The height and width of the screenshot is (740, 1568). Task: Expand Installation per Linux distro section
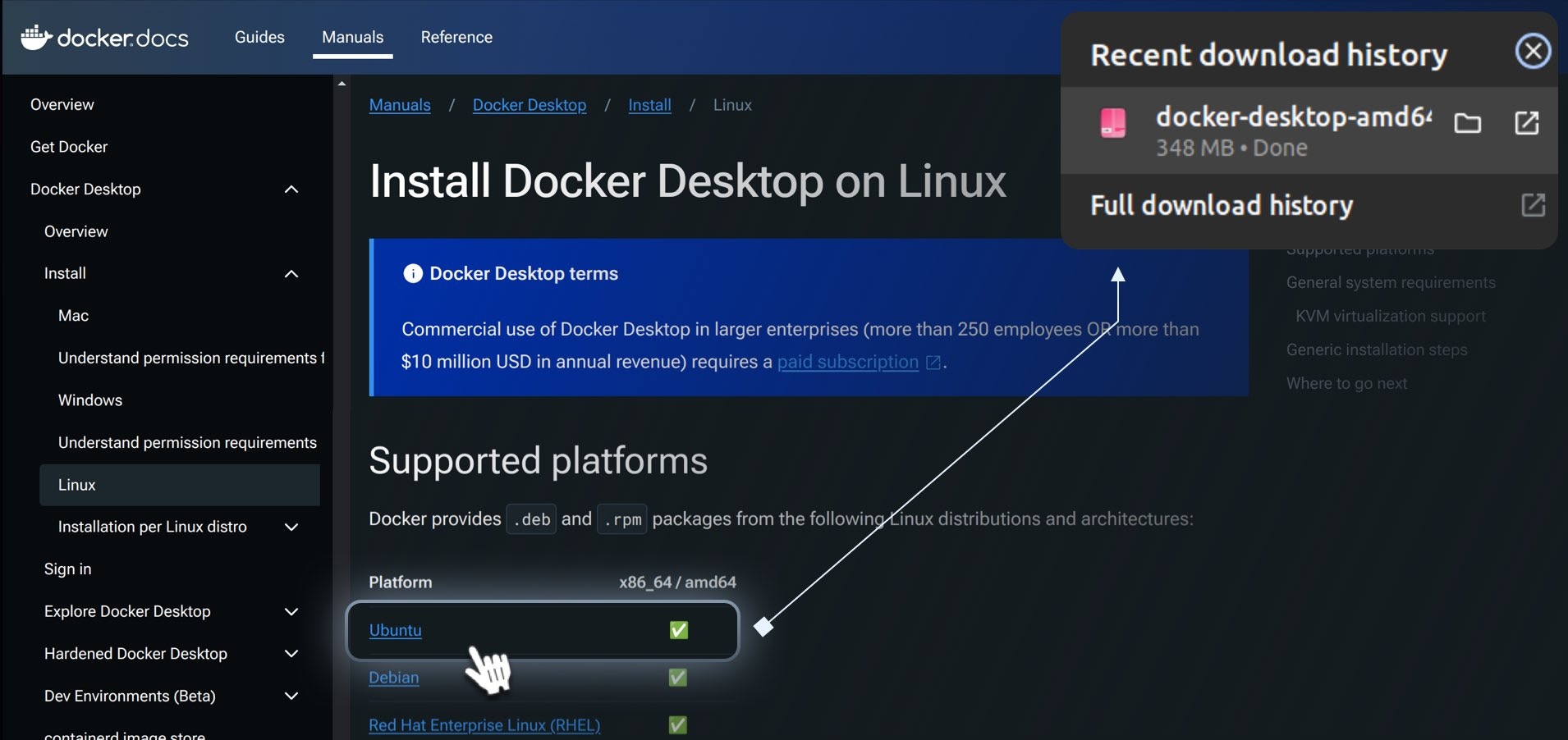(291, 527)
